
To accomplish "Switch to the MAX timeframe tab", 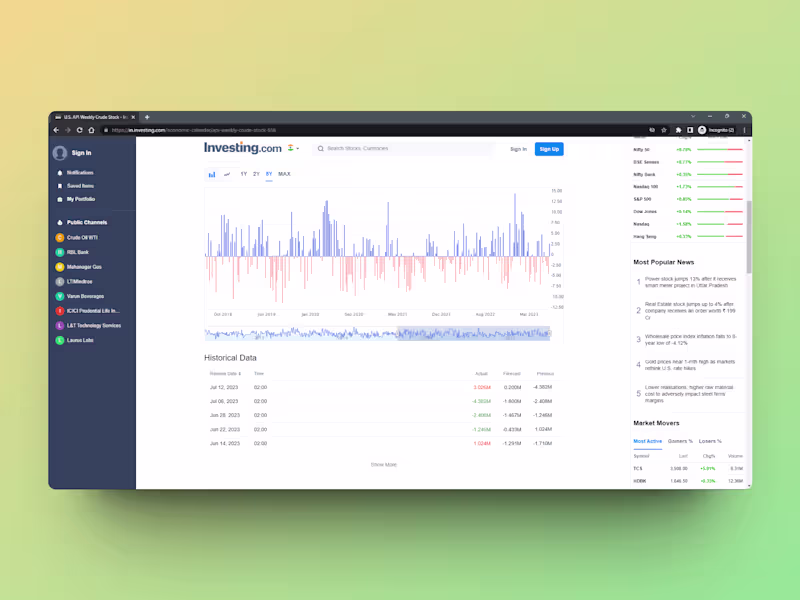I will point(283,173).
